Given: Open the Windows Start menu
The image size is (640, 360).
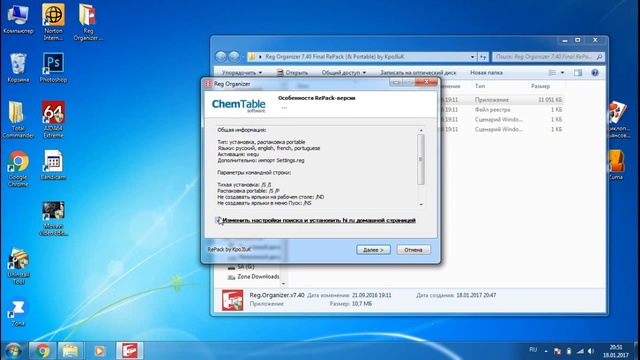Looking at the screenshot, I should (x=13, y=351).
